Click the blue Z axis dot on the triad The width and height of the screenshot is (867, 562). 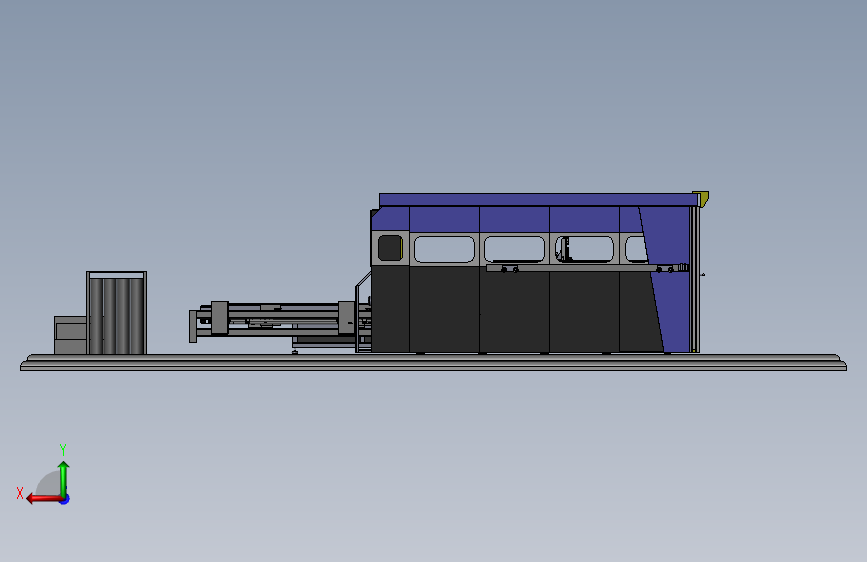click(65, 499)
